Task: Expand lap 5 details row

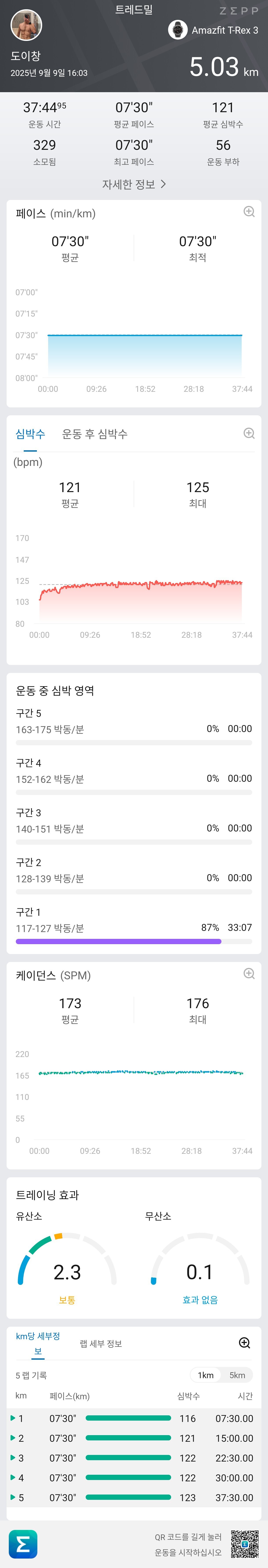Action: [13, 1497]
